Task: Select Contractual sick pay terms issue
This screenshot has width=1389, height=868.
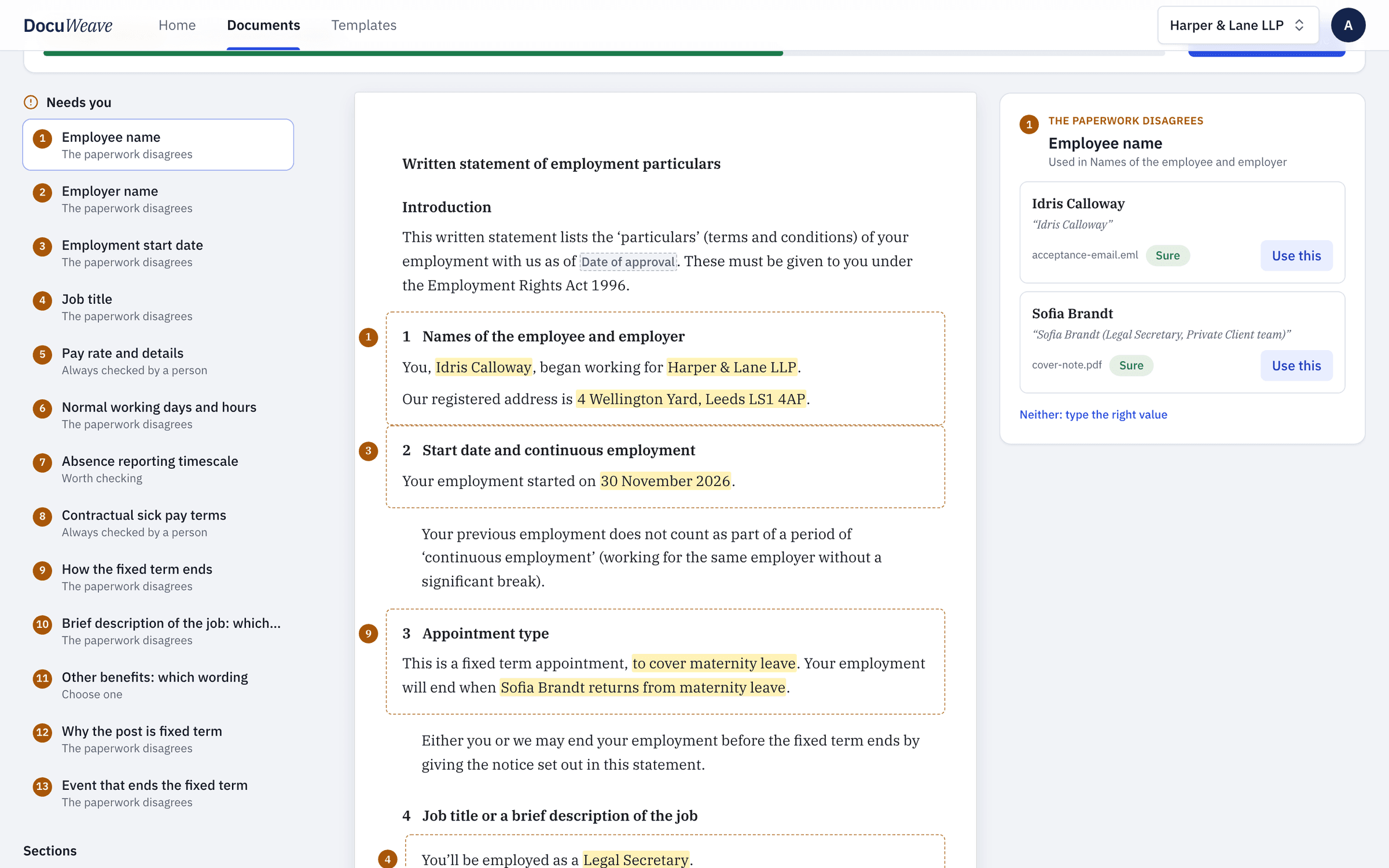Action: (158, 523)
